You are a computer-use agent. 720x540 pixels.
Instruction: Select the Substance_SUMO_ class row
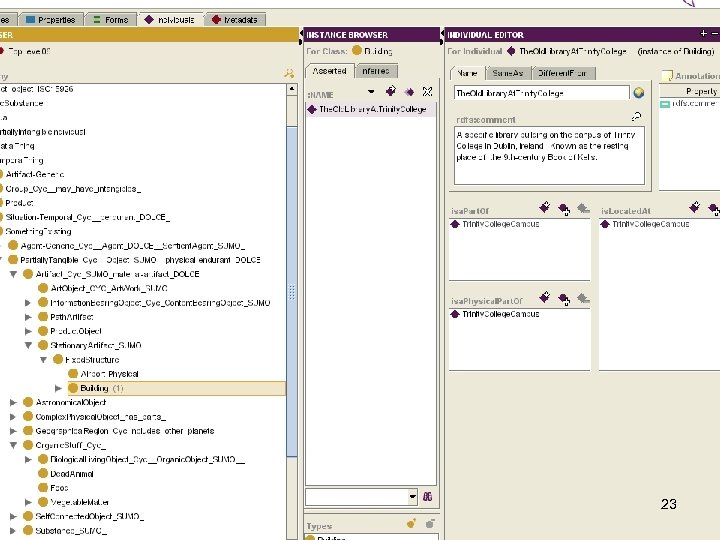[x=71, y=531]
